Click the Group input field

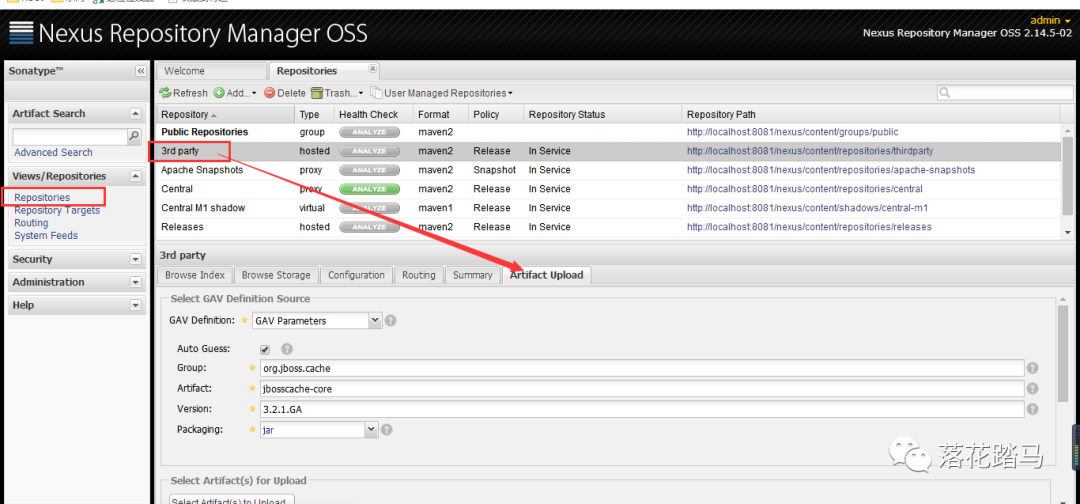click(x=642, y=368)
